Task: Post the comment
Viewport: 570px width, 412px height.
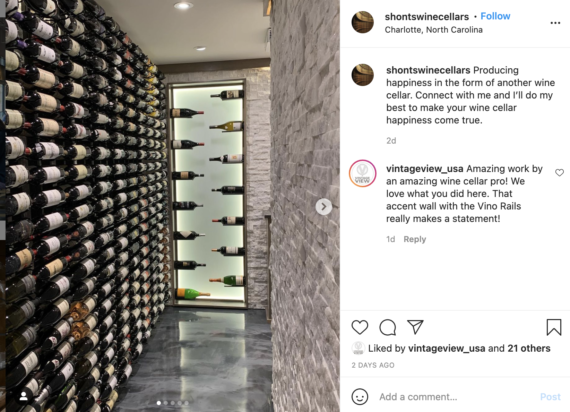Action: (x=550, y=397)
